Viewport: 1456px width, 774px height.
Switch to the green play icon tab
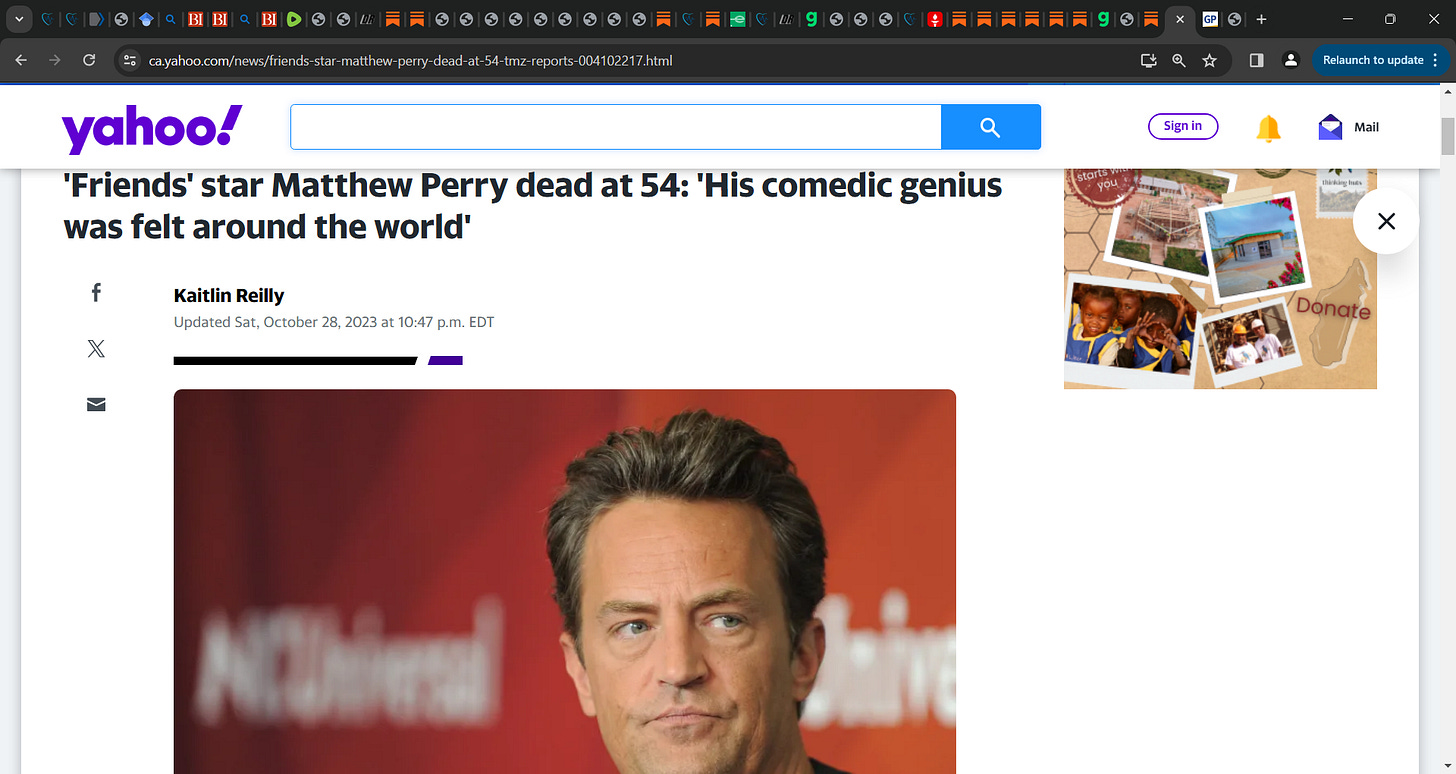click(294, 19)
